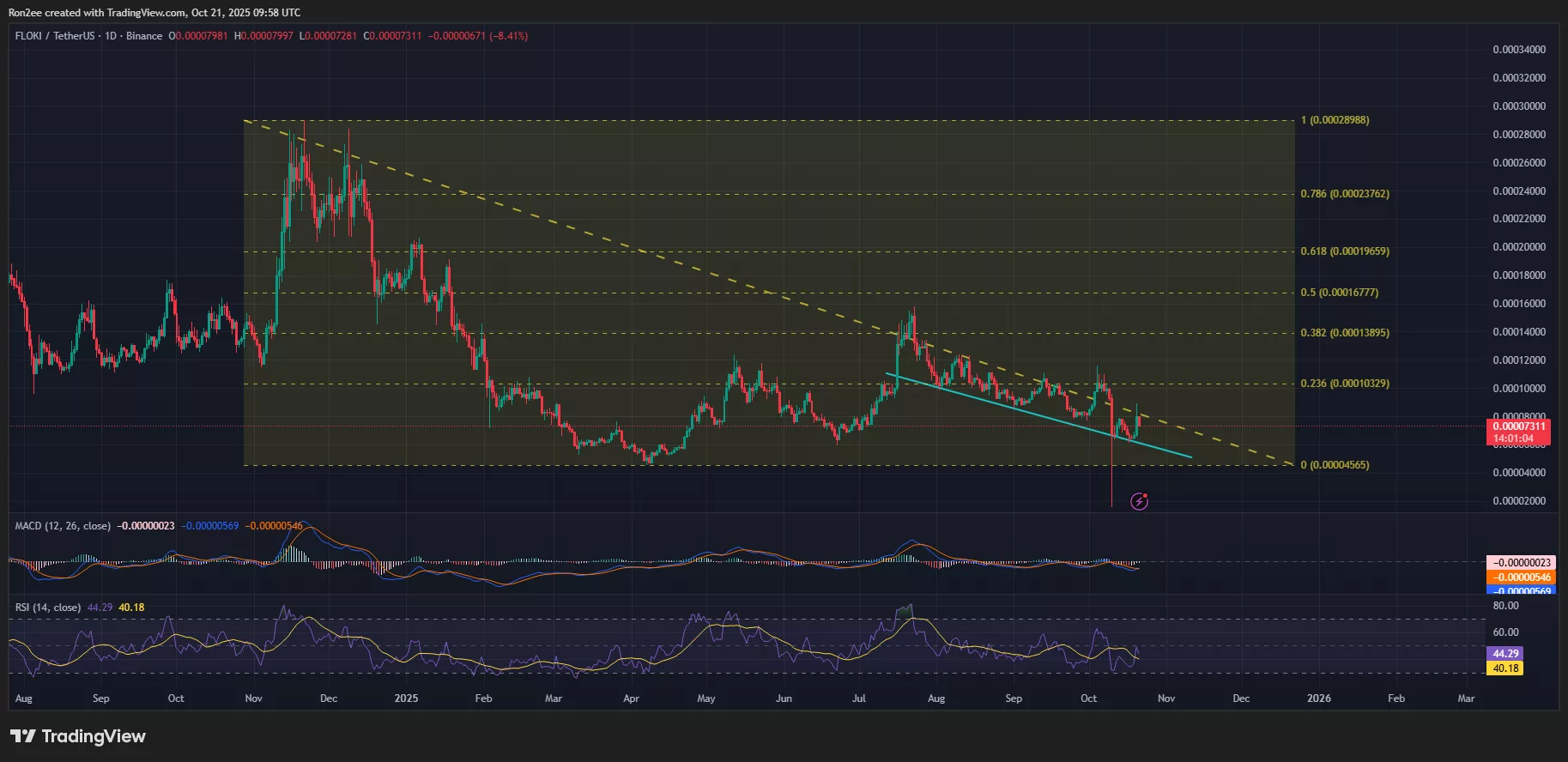Click the Nov label near chart's right edge
1568x762 pixels.
click(1165, 698)
